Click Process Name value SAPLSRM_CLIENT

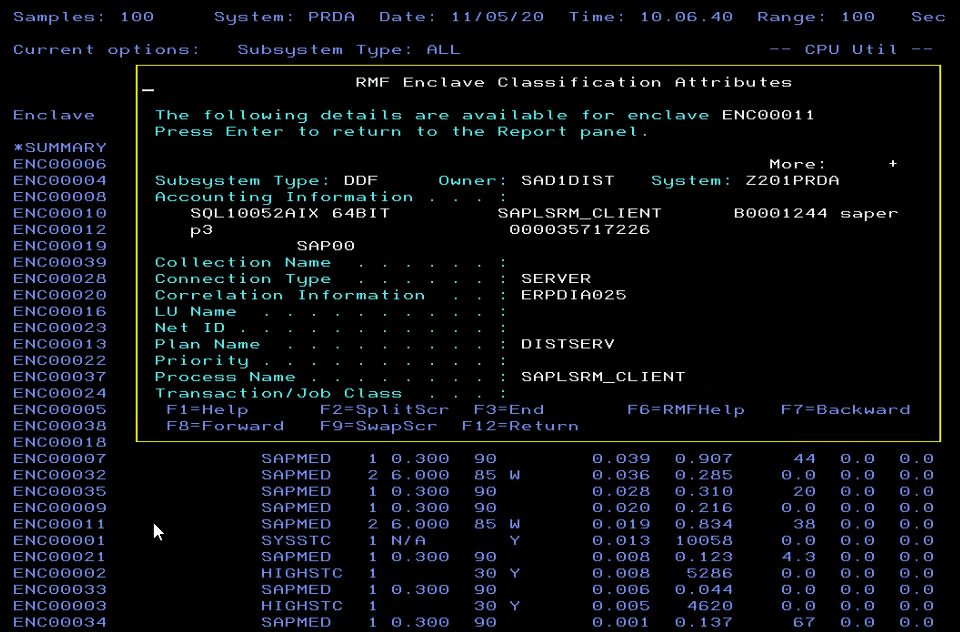click(x=603, y=377)
